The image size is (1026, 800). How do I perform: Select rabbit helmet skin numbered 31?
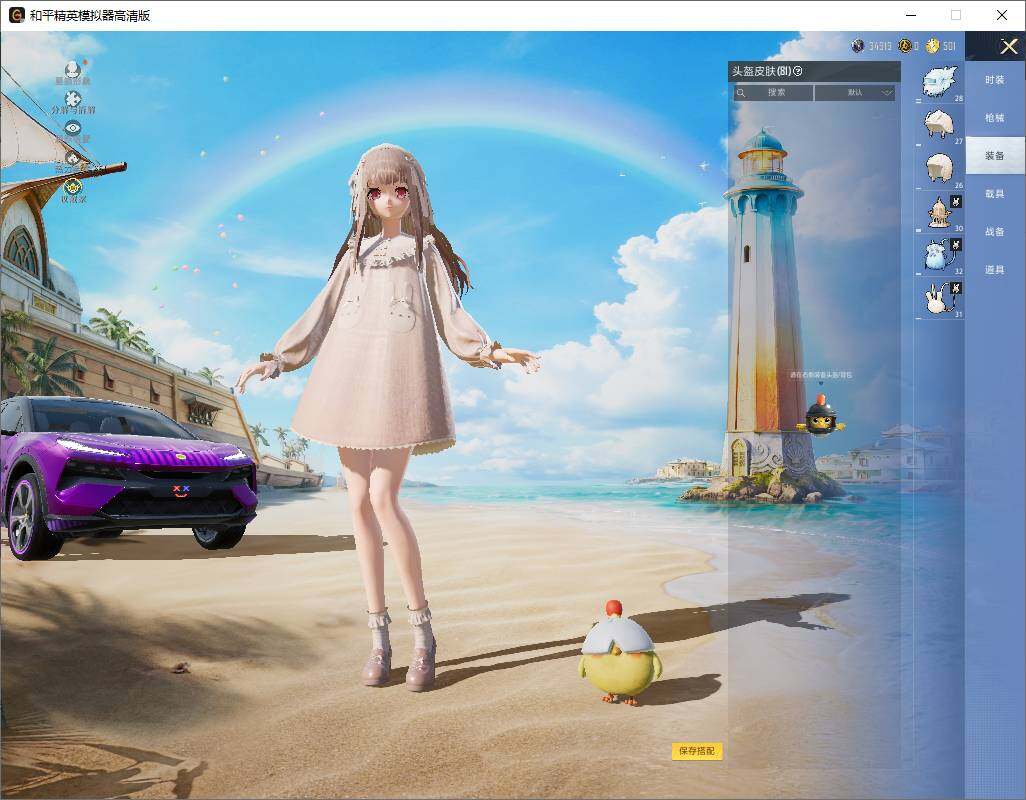(x=939, y=298)
